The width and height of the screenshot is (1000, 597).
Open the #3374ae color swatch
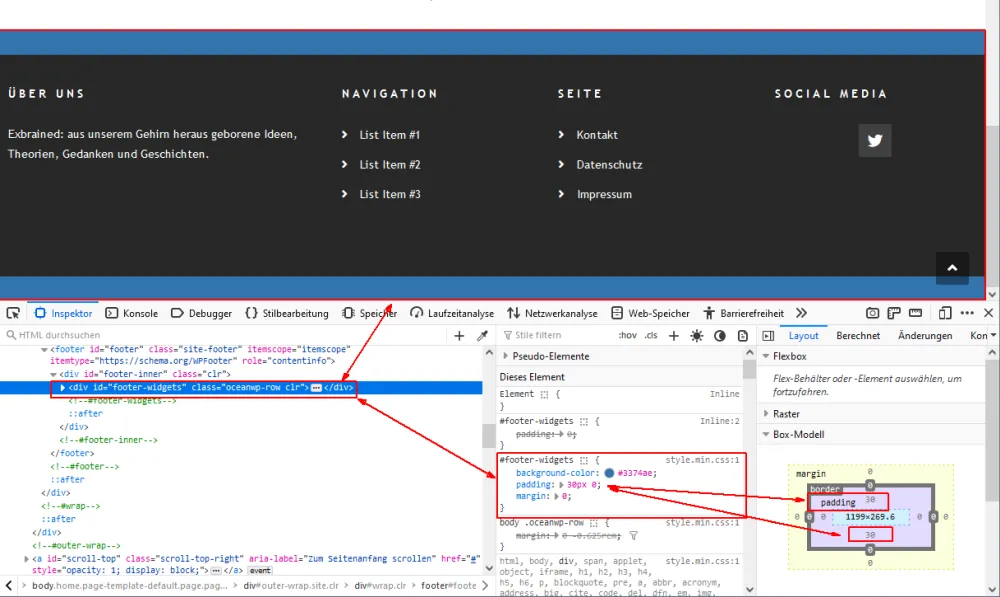(x=609, y=473)
